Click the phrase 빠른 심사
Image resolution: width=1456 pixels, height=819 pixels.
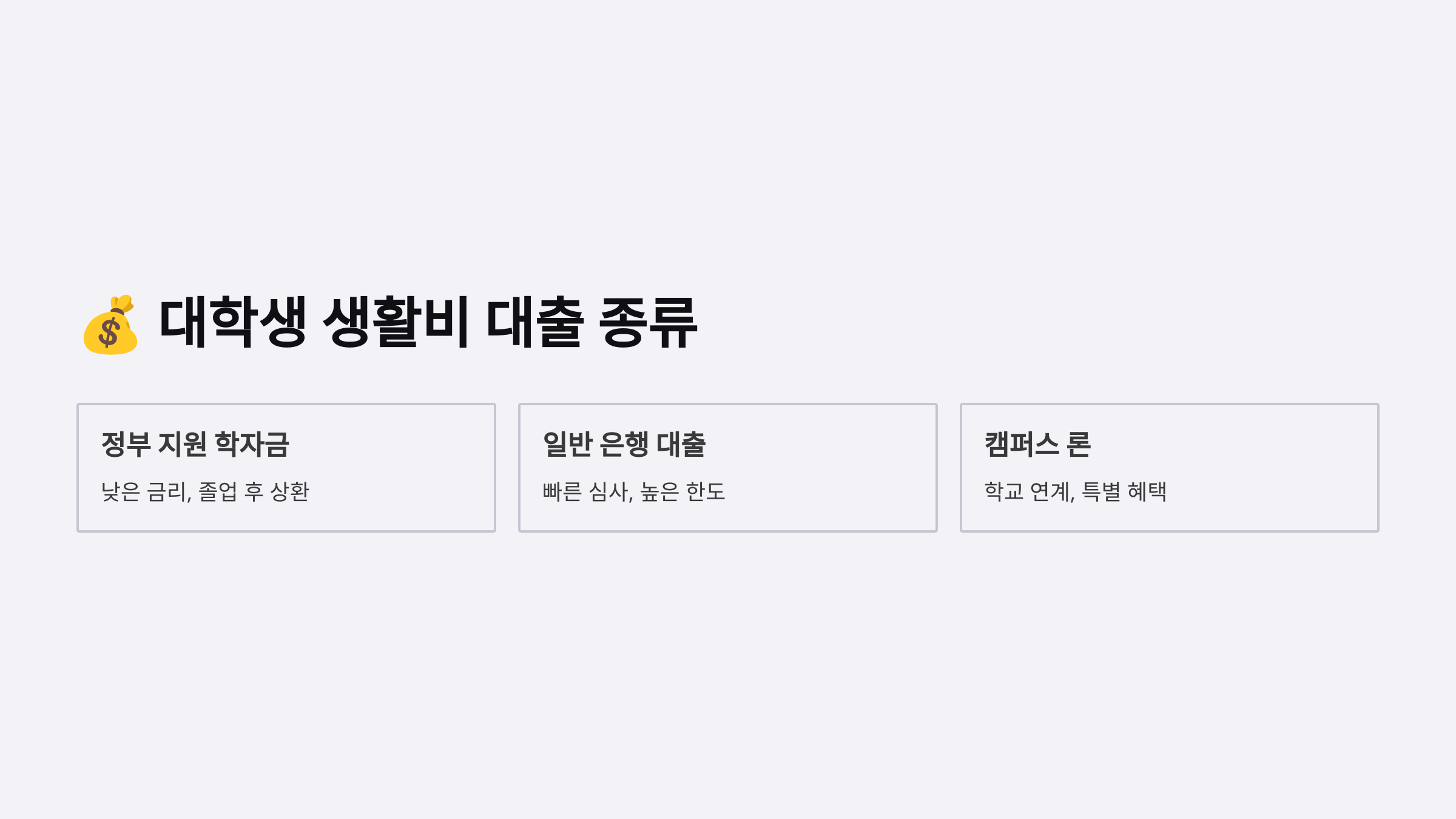coord(587,491)
